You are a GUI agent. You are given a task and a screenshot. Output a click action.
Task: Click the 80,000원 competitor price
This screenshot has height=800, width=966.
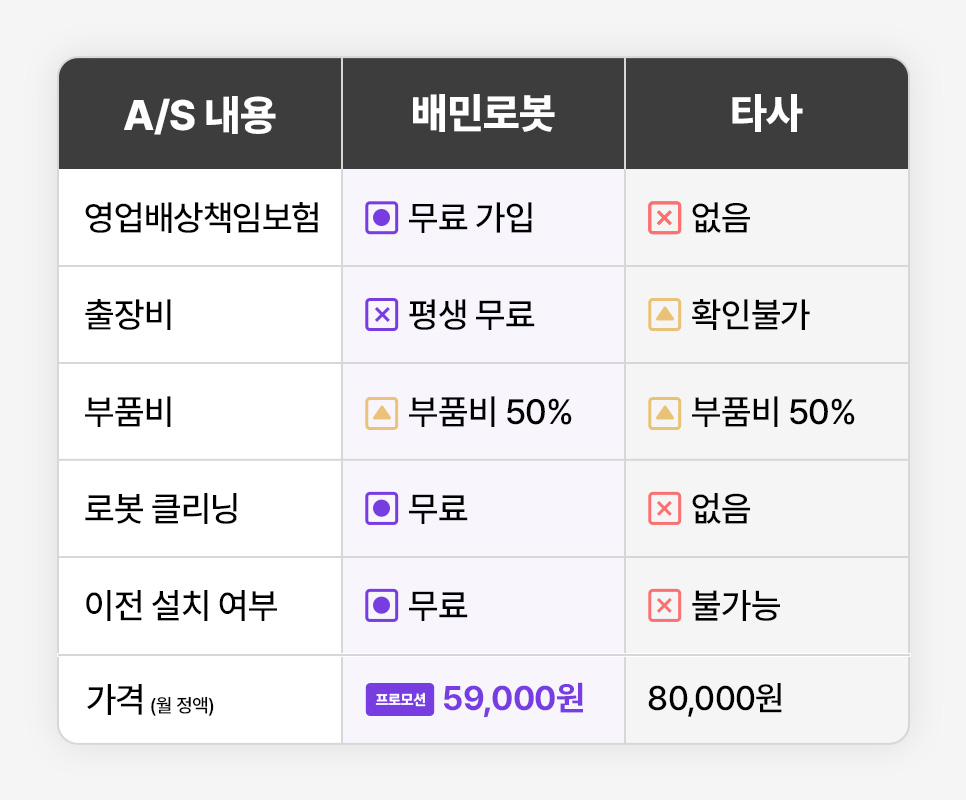tap(715, 699)
